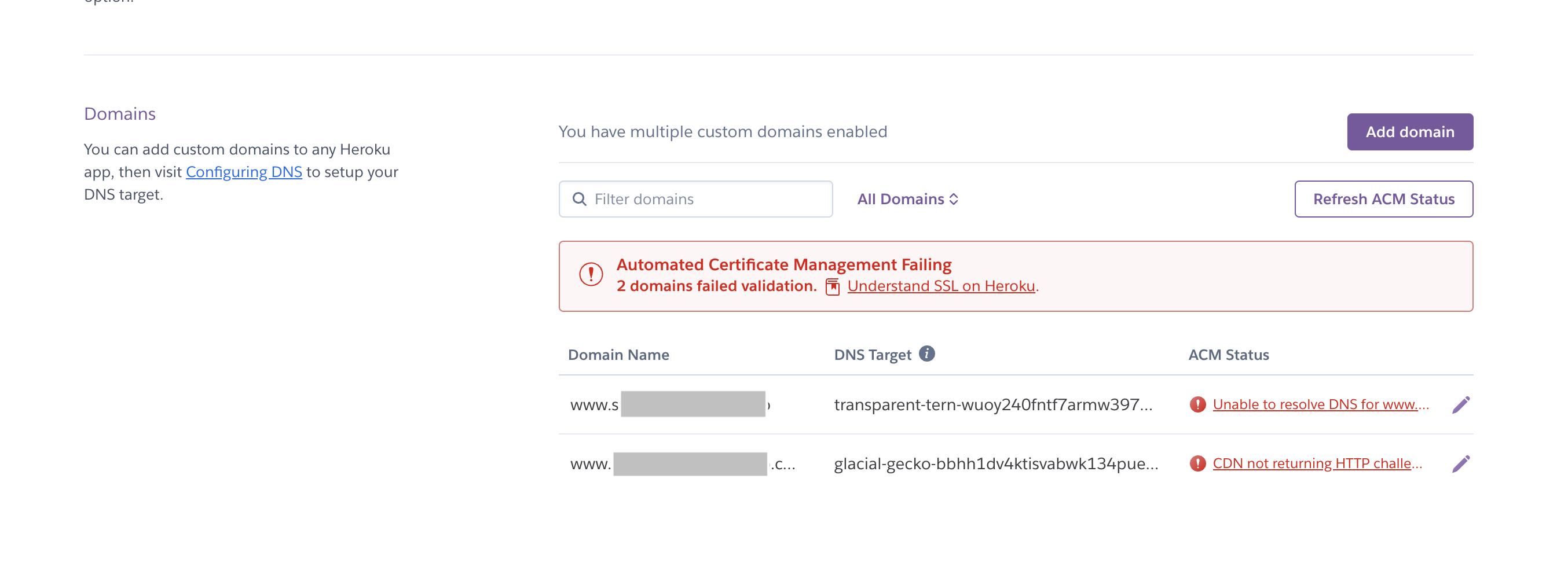Open the All Domains dropdown
This screenshot has height=567, width=1568.
(x=907, y=199)
